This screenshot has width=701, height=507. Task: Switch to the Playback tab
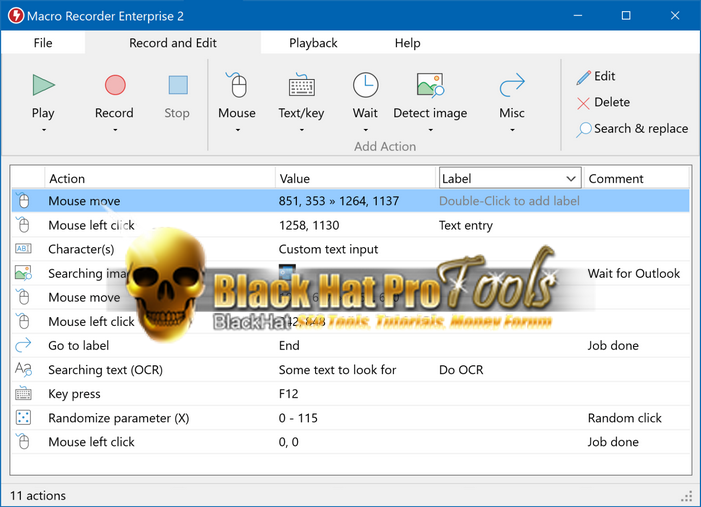313,43
